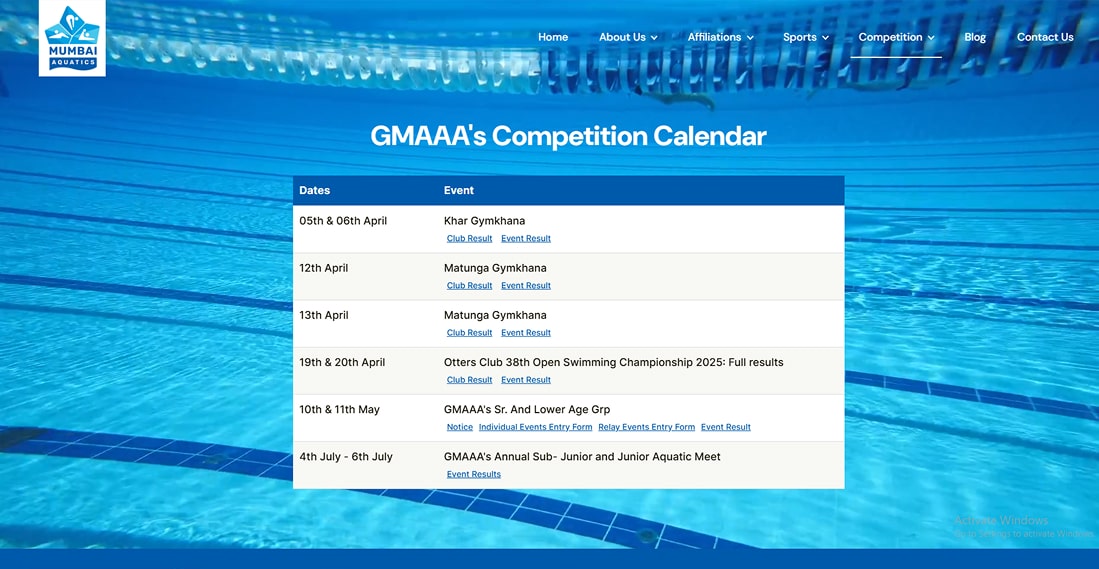Click the Mumbai Aquatics logo
Screen dimensions: 1099x569
pos(72,38)
